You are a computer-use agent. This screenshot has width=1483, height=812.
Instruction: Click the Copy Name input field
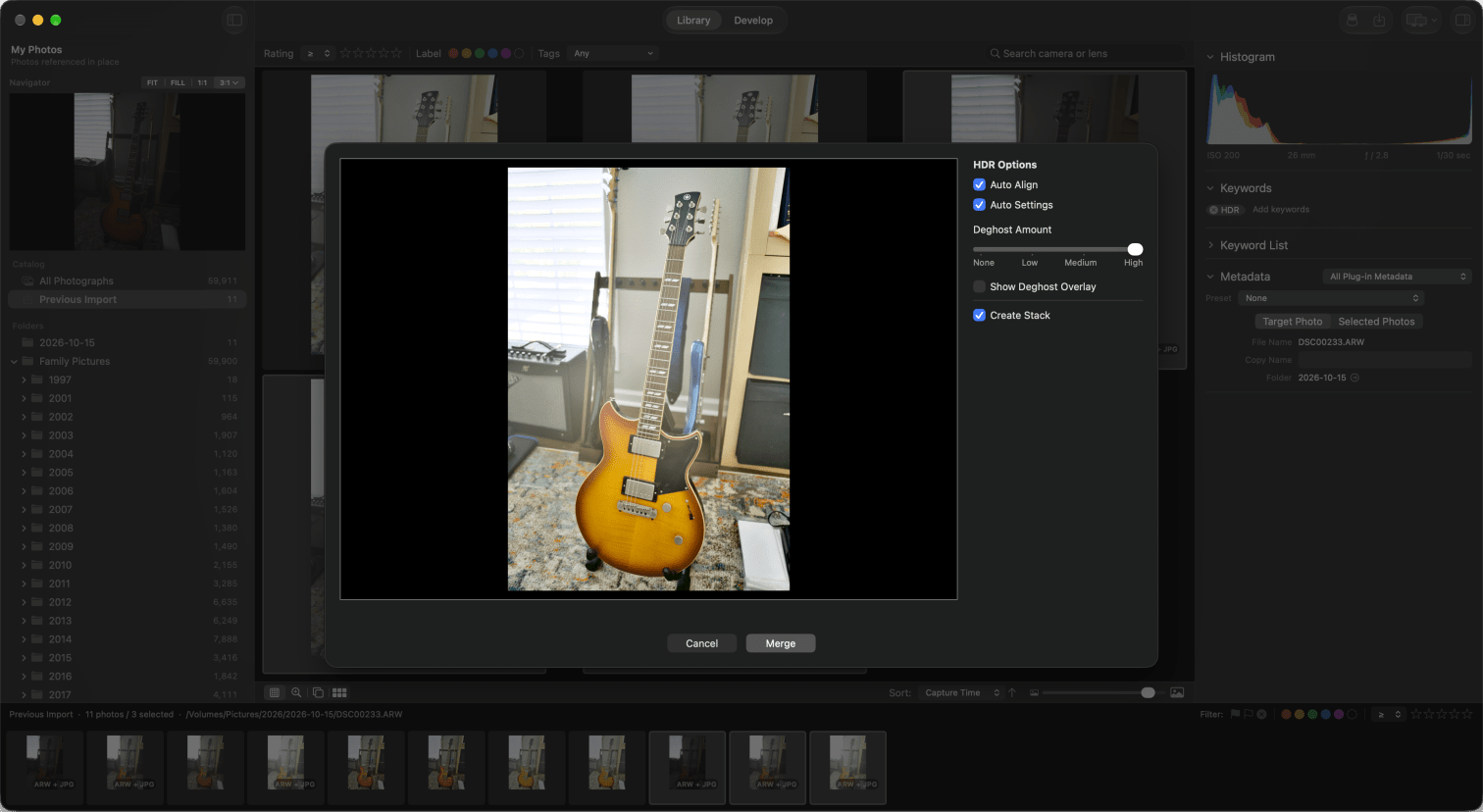point(1385,360)
